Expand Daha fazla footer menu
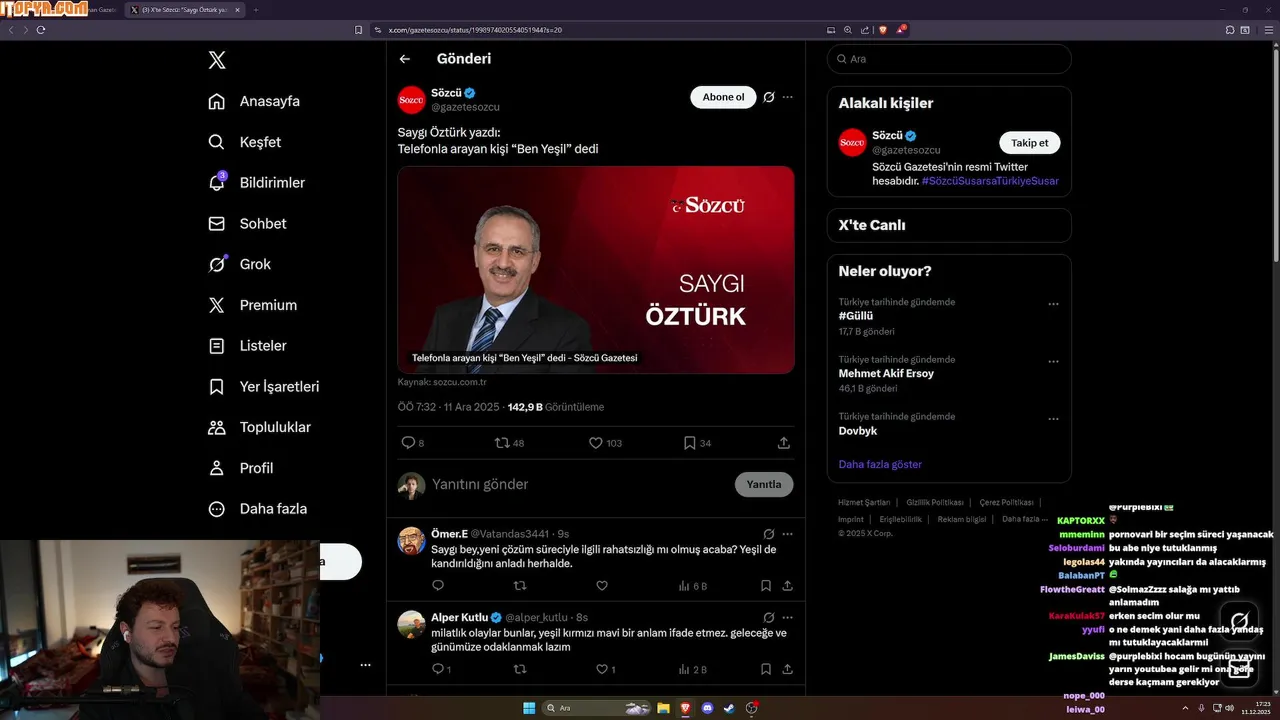 point(1024,519)
